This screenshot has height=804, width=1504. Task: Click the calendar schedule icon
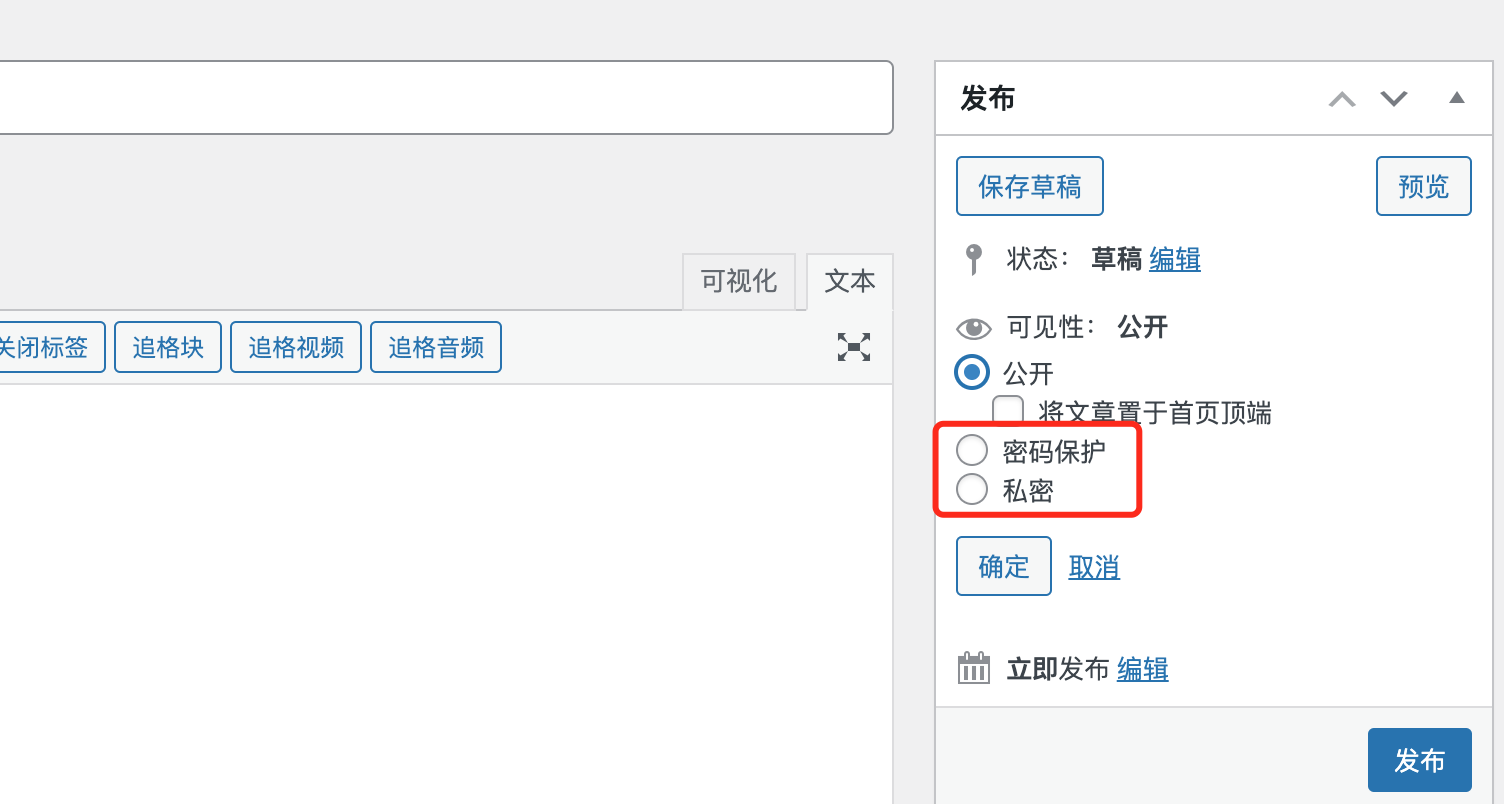click(x=974, y=668)
